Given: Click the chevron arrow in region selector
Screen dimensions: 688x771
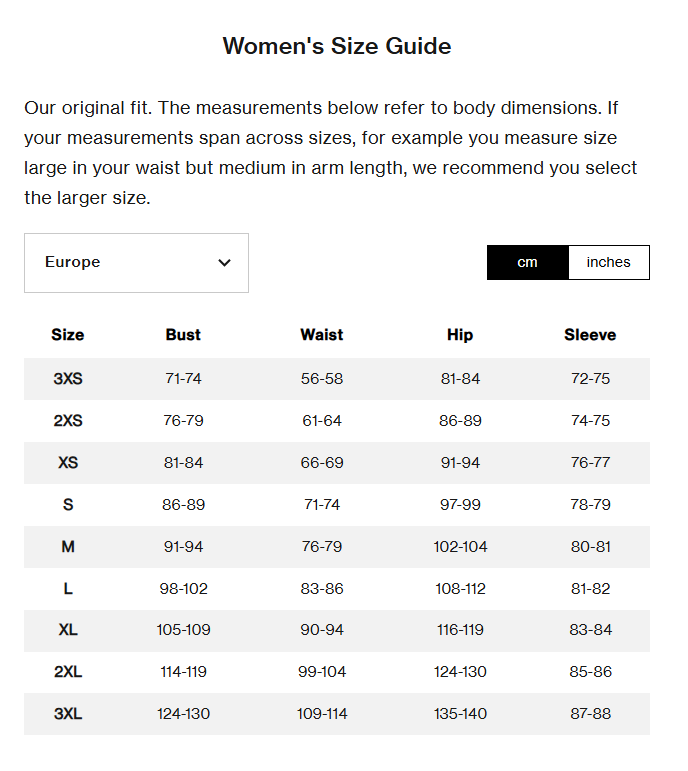Looking at the screenshot, I should [x=224, y=263].
